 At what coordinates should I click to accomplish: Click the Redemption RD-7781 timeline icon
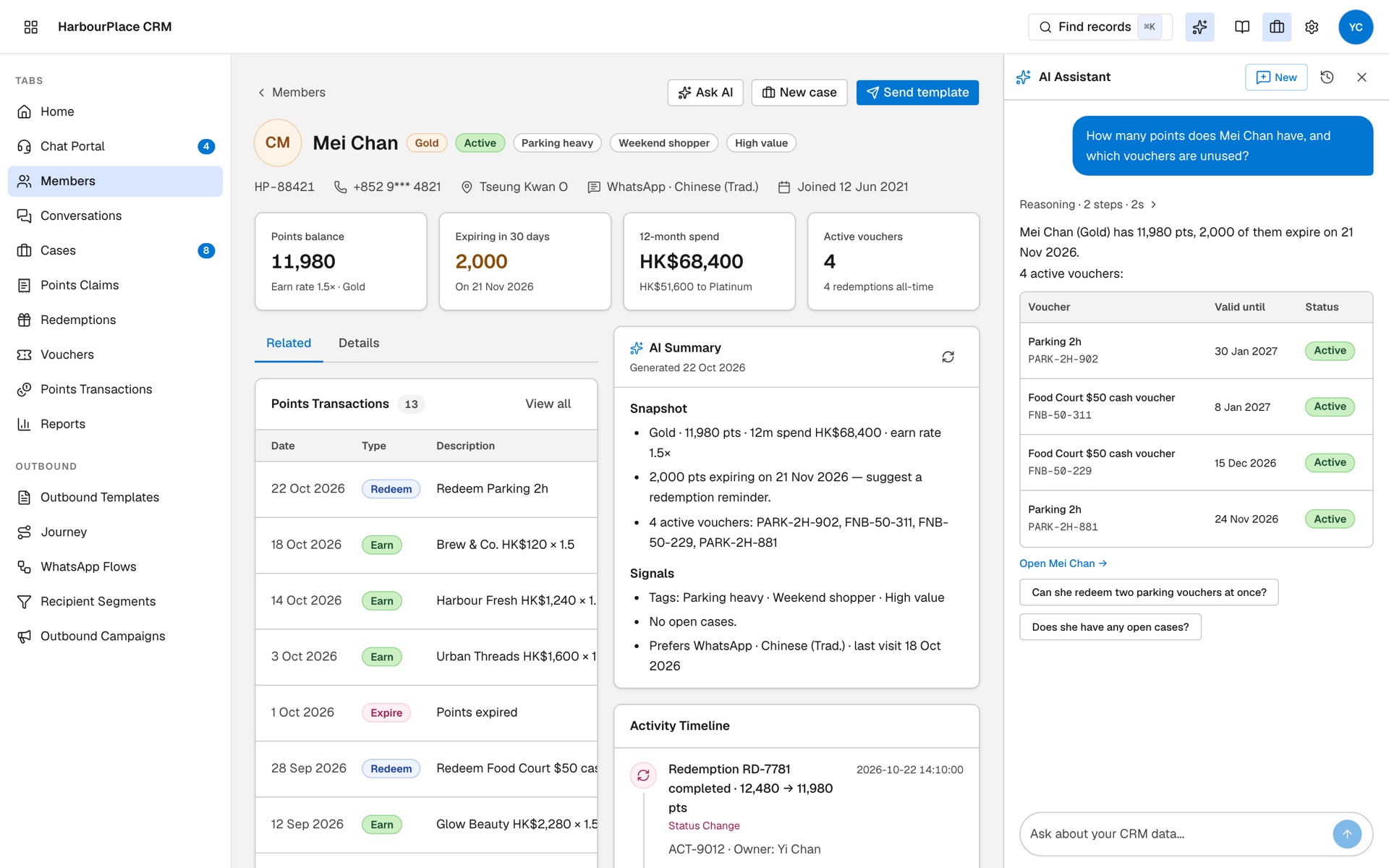pos(643,775)
